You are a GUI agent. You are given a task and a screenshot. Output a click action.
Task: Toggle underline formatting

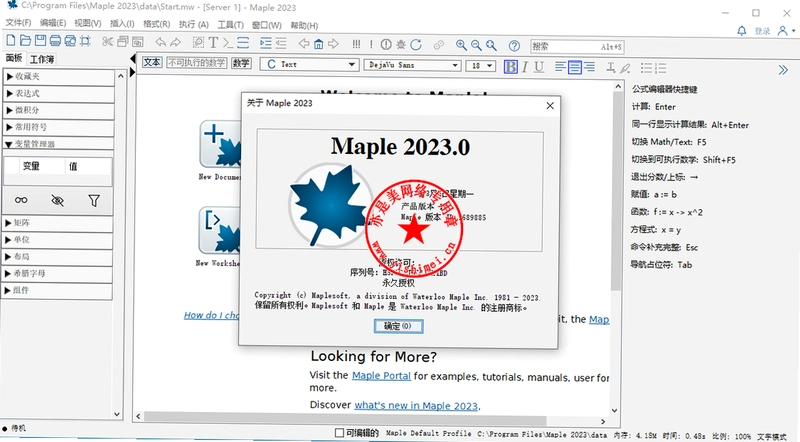[539, 67]
